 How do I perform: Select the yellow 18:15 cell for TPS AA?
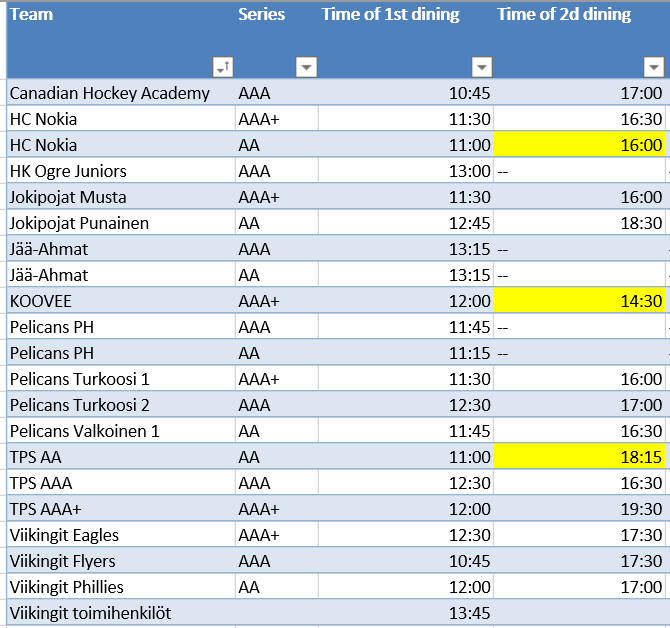point(579,457)
